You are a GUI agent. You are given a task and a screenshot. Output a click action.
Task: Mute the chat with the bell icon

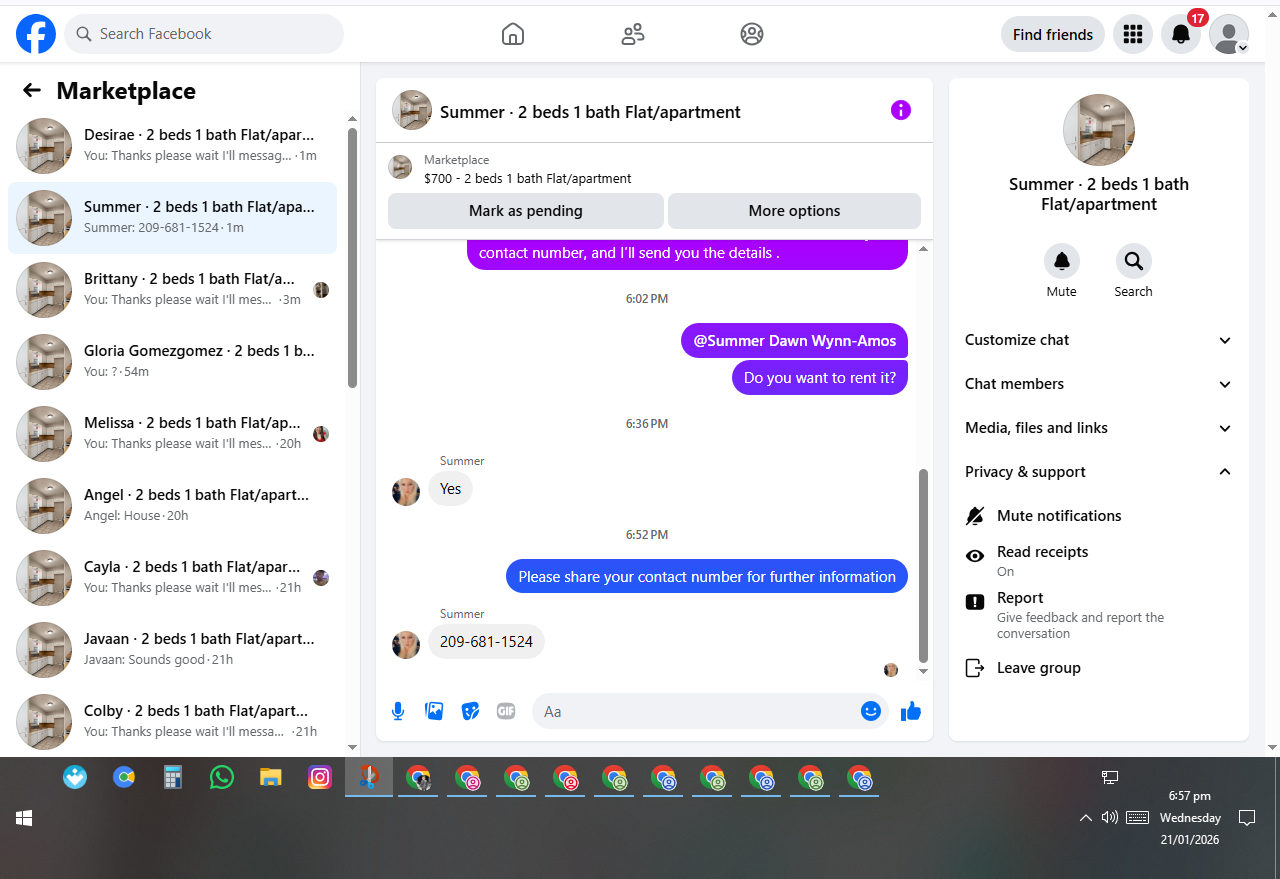pyautogui.click(x=1062, y=261)
